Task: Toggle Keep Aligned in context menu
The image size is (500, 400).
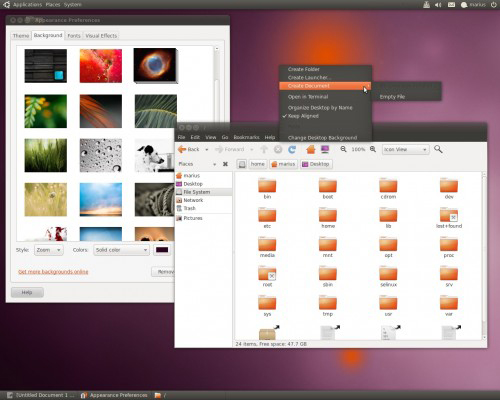Action: pos(303,116)
